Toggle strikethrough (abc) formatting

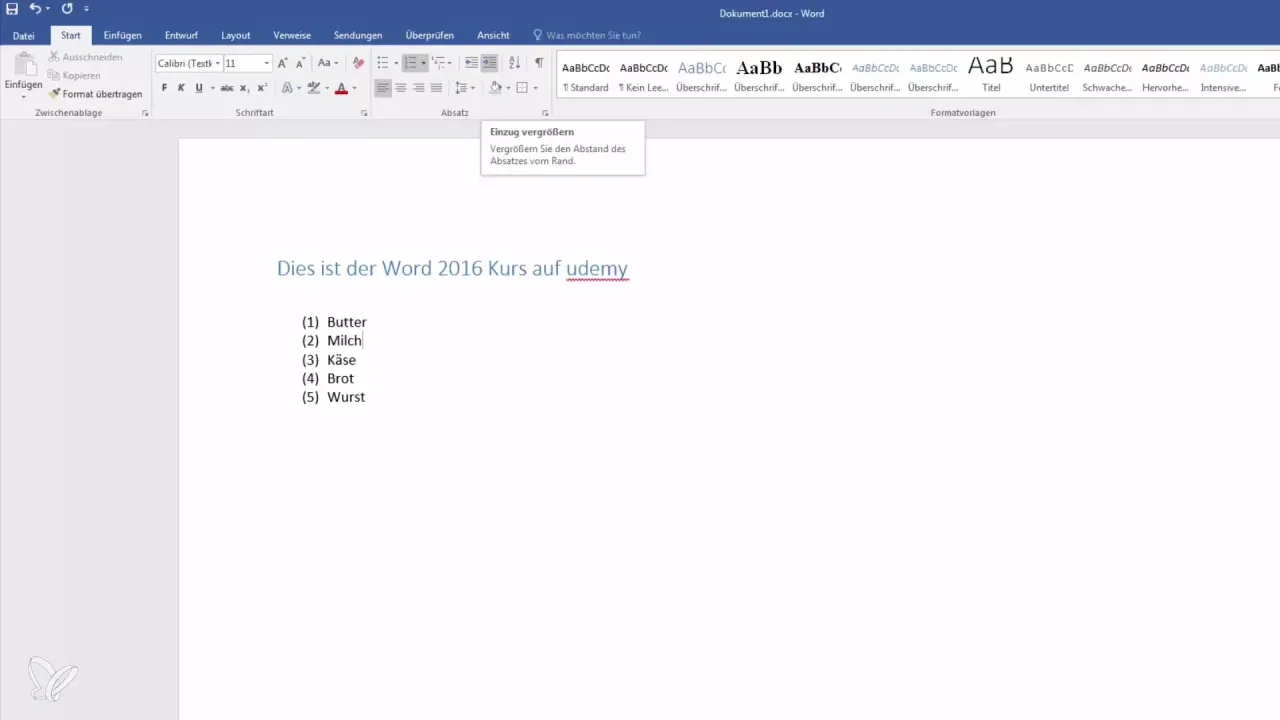tap(227, 88)
